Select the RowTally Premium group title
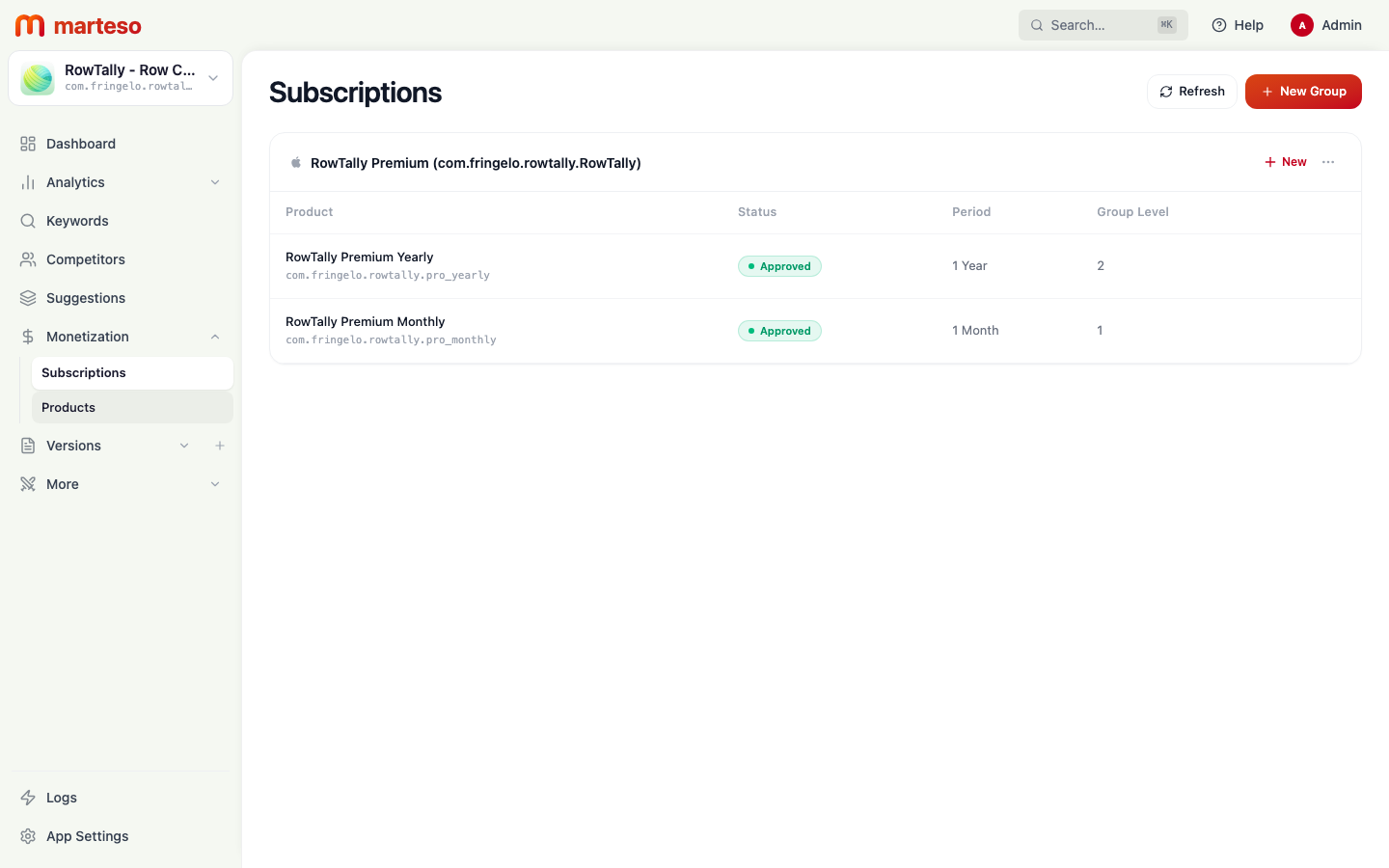This screenshot has width=1389, height=868. point(476,163)
